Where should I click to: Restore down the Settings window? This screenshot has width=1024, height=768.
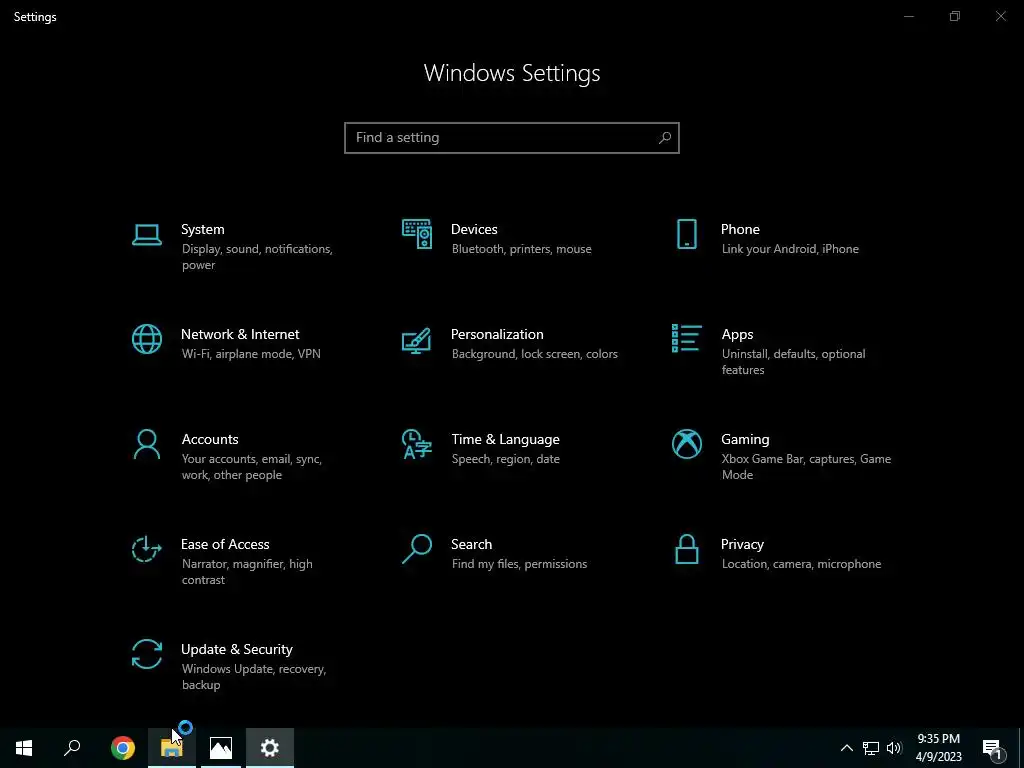click(955, 16)
